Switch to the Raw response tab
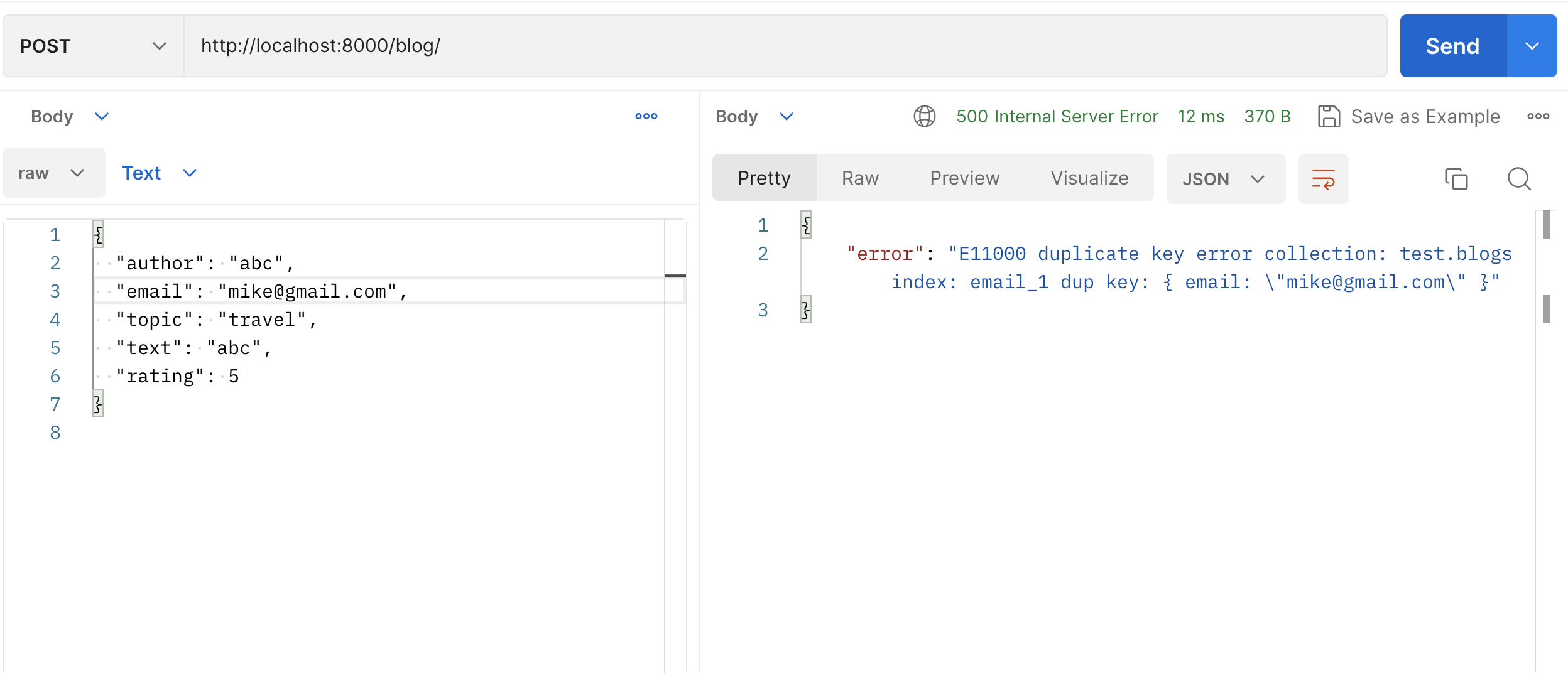This screenshot has height=673, width=1568. coord(860,178)
